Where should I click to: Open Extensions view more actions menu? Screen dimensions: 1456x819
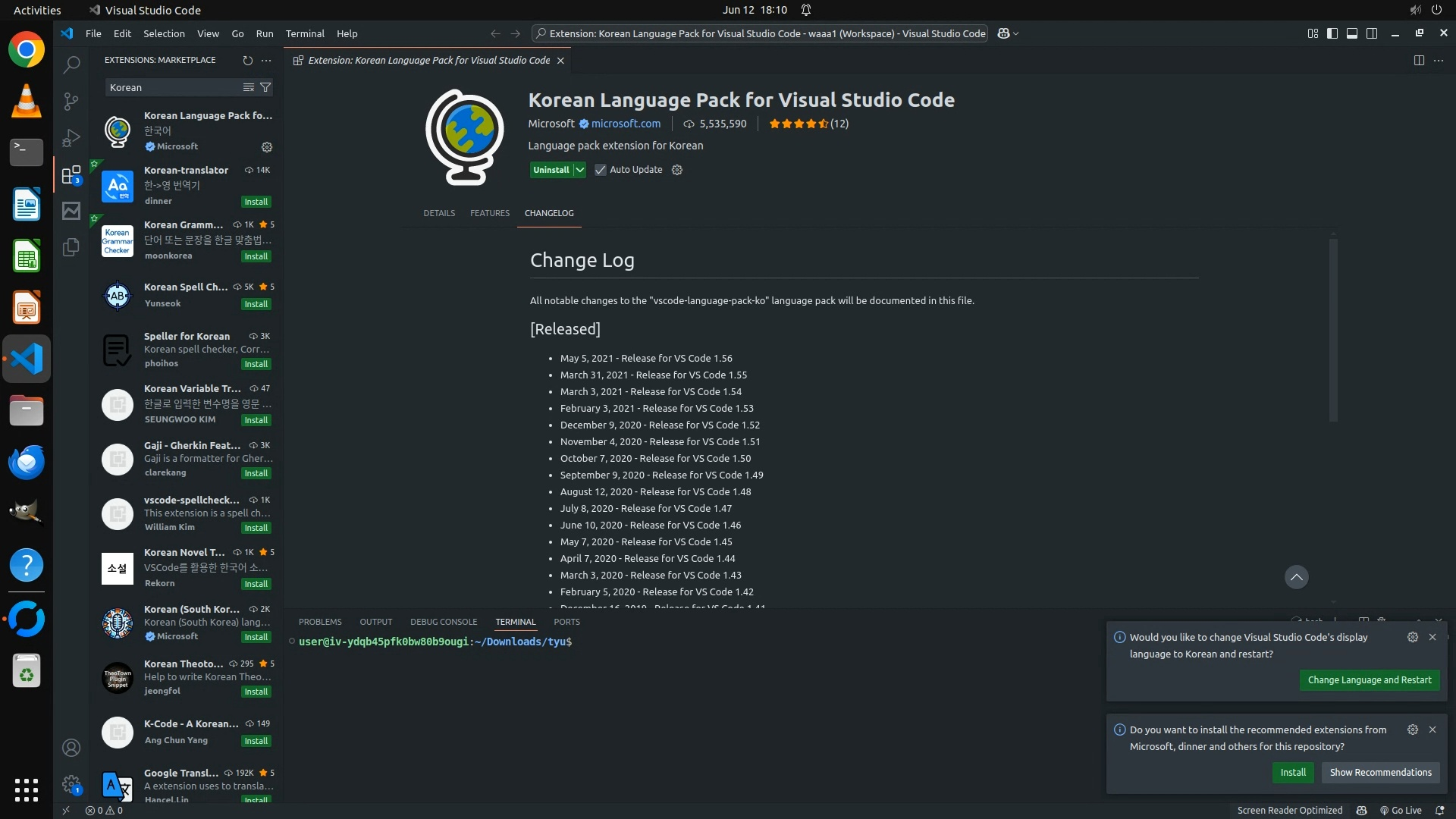coord(266,60)
